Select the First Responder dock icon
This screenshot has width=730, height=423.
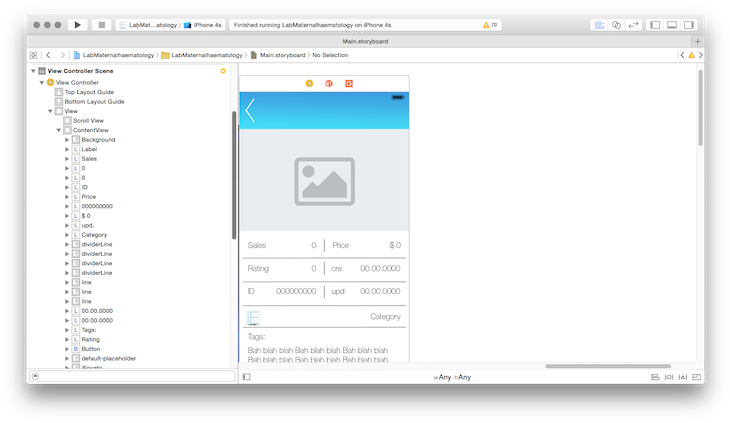[329, 83]
